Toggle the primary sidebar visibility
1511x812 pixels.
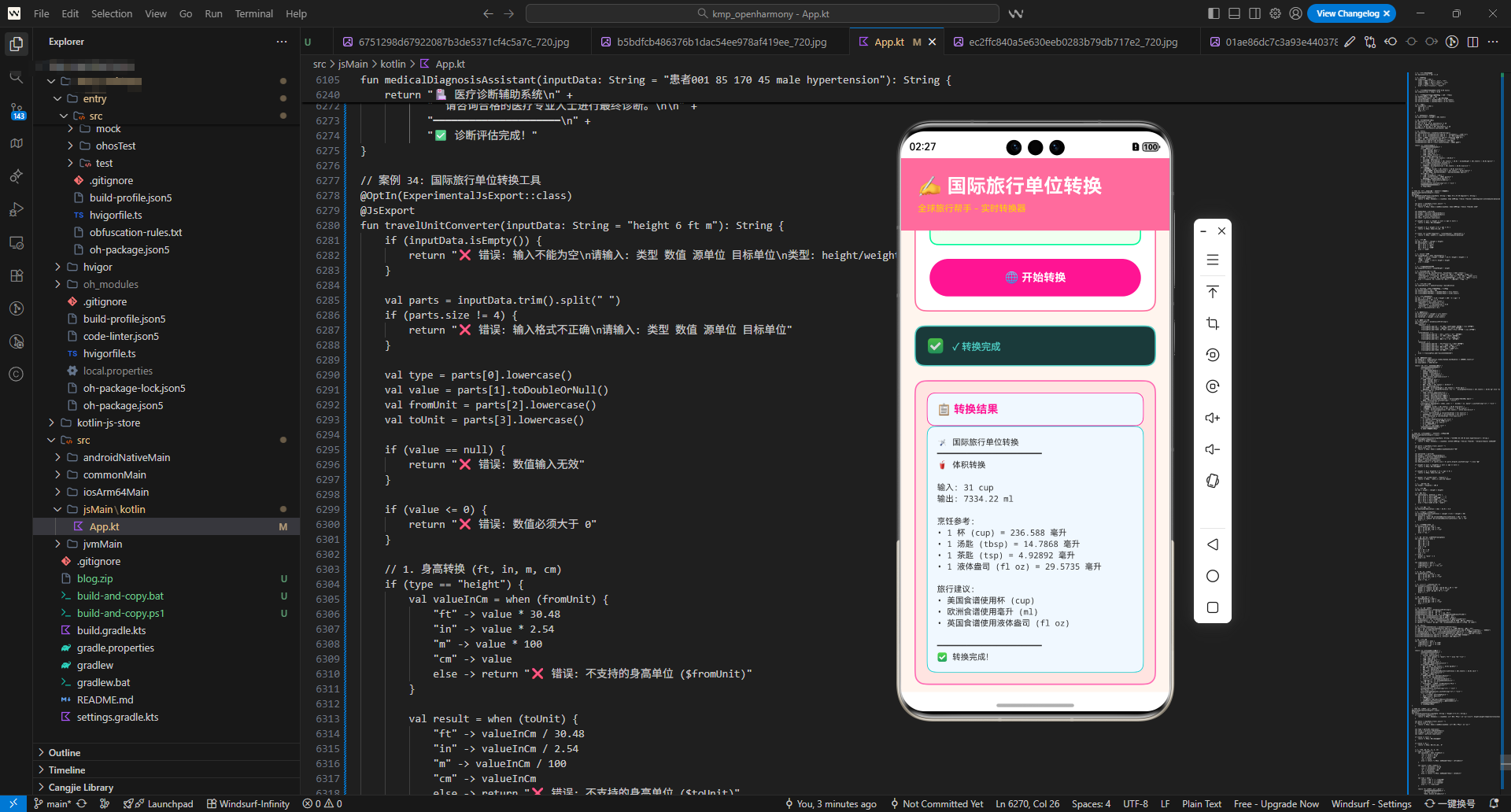point(1213,13)
